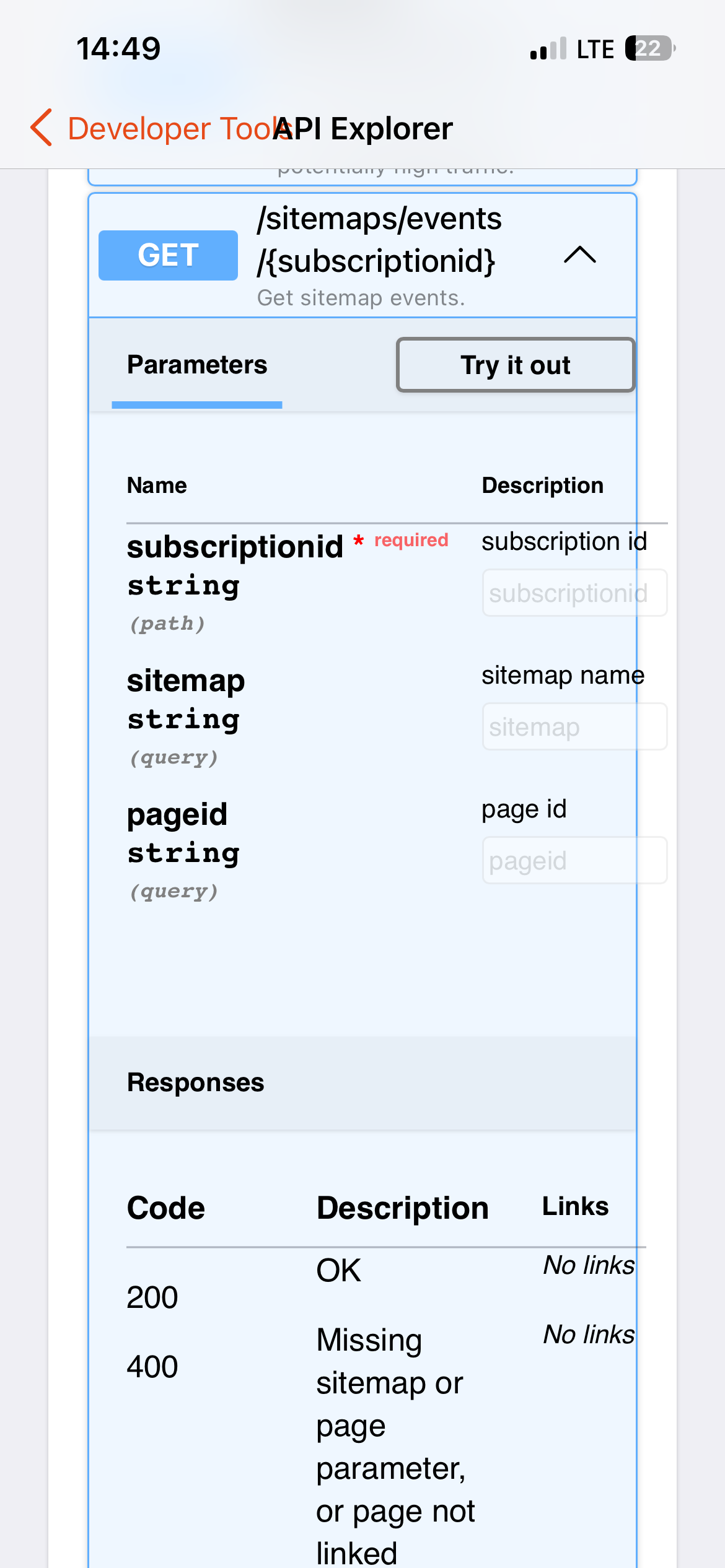Tap the API Explorer title
The height and width of the screenshot is (1568, 725).
tap(372, 129)
